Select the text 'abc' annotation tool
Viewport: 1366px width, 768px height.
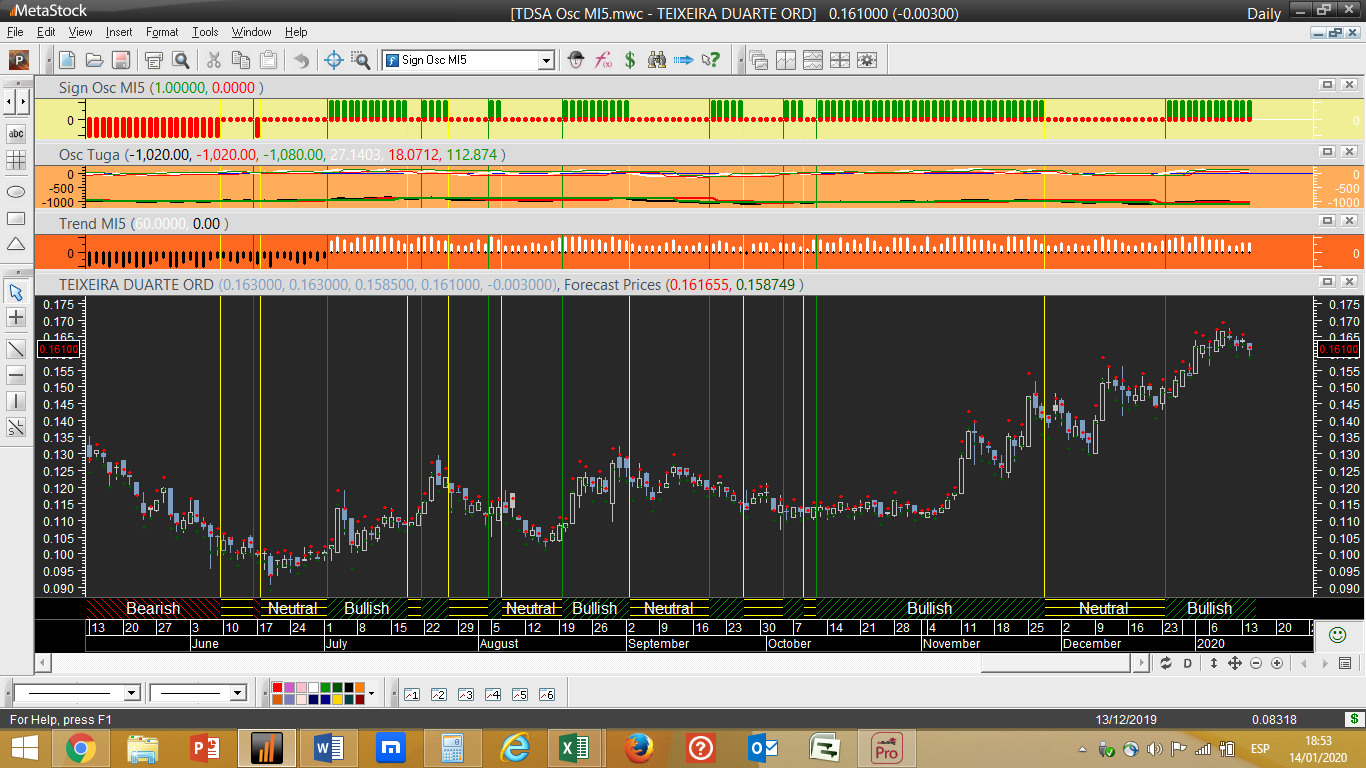[16, 133]
